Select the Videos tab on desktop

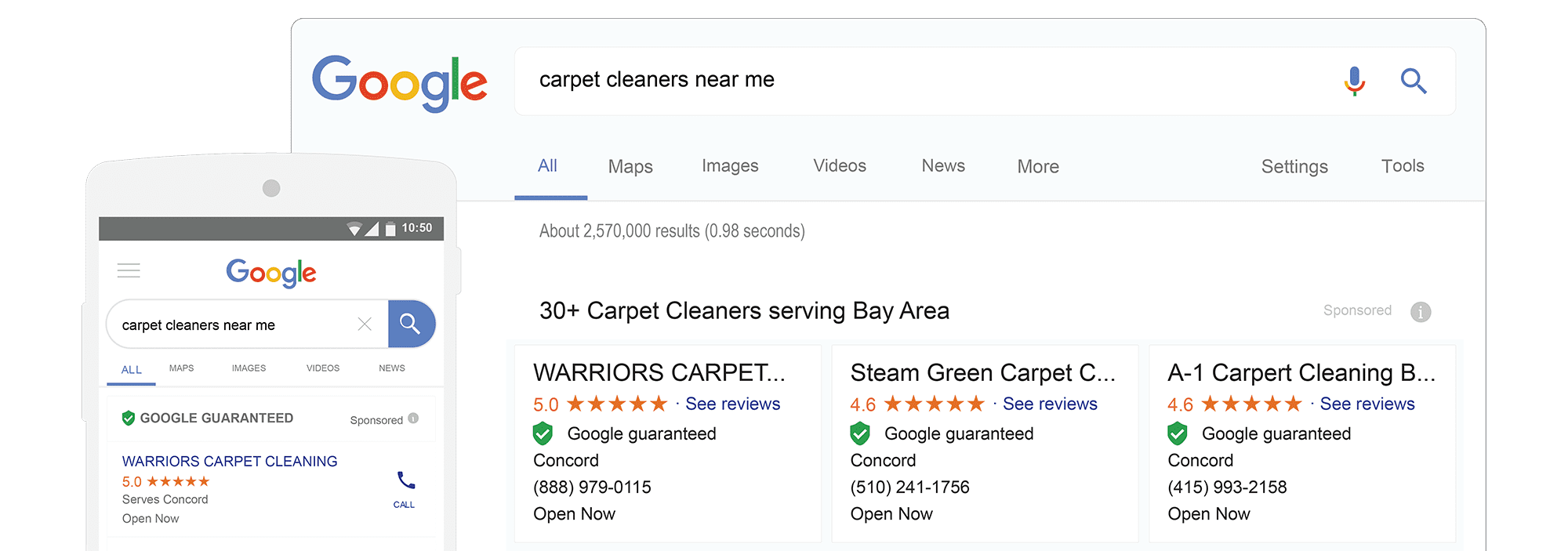pos(840,166)
